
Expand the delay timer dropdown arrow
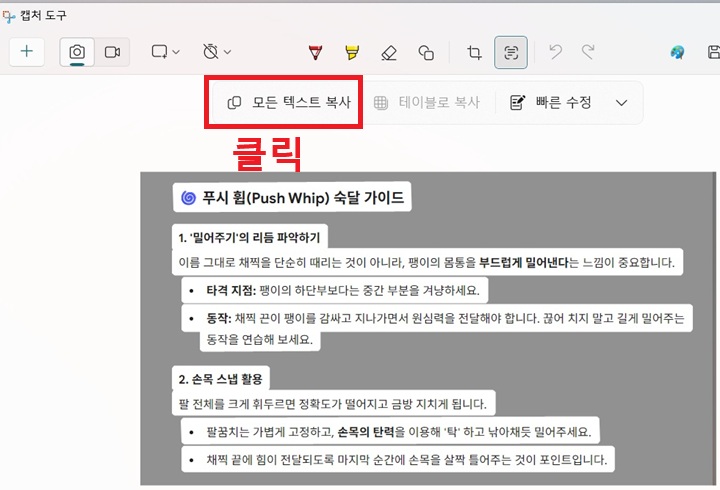click(227, 52)
